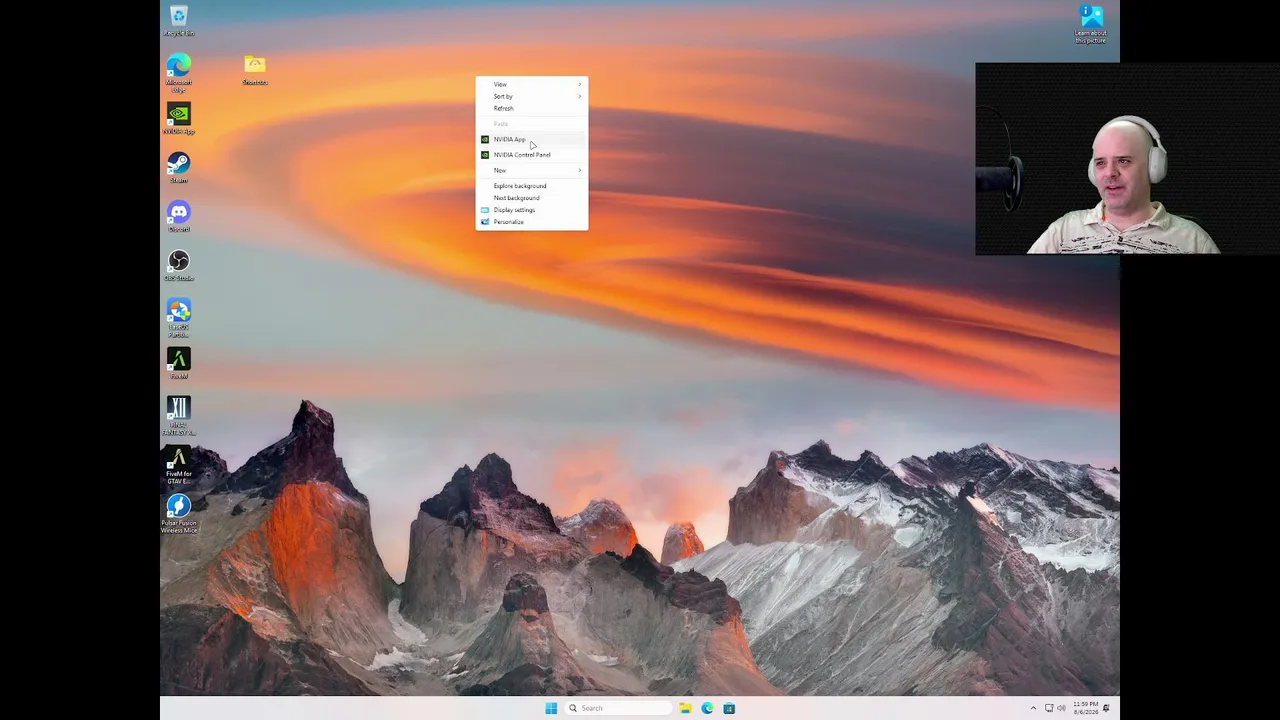Open NVIDIA App from the context menu
This screenshot has height=720, width=1280.
click(x=532, y=140)
